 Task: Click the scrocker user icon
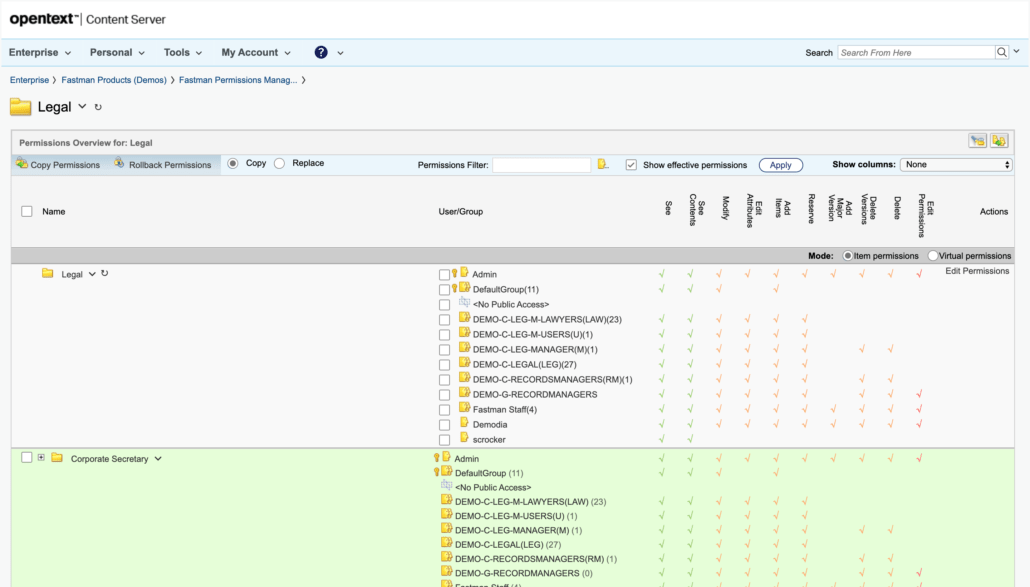click(x=464, y=438)
